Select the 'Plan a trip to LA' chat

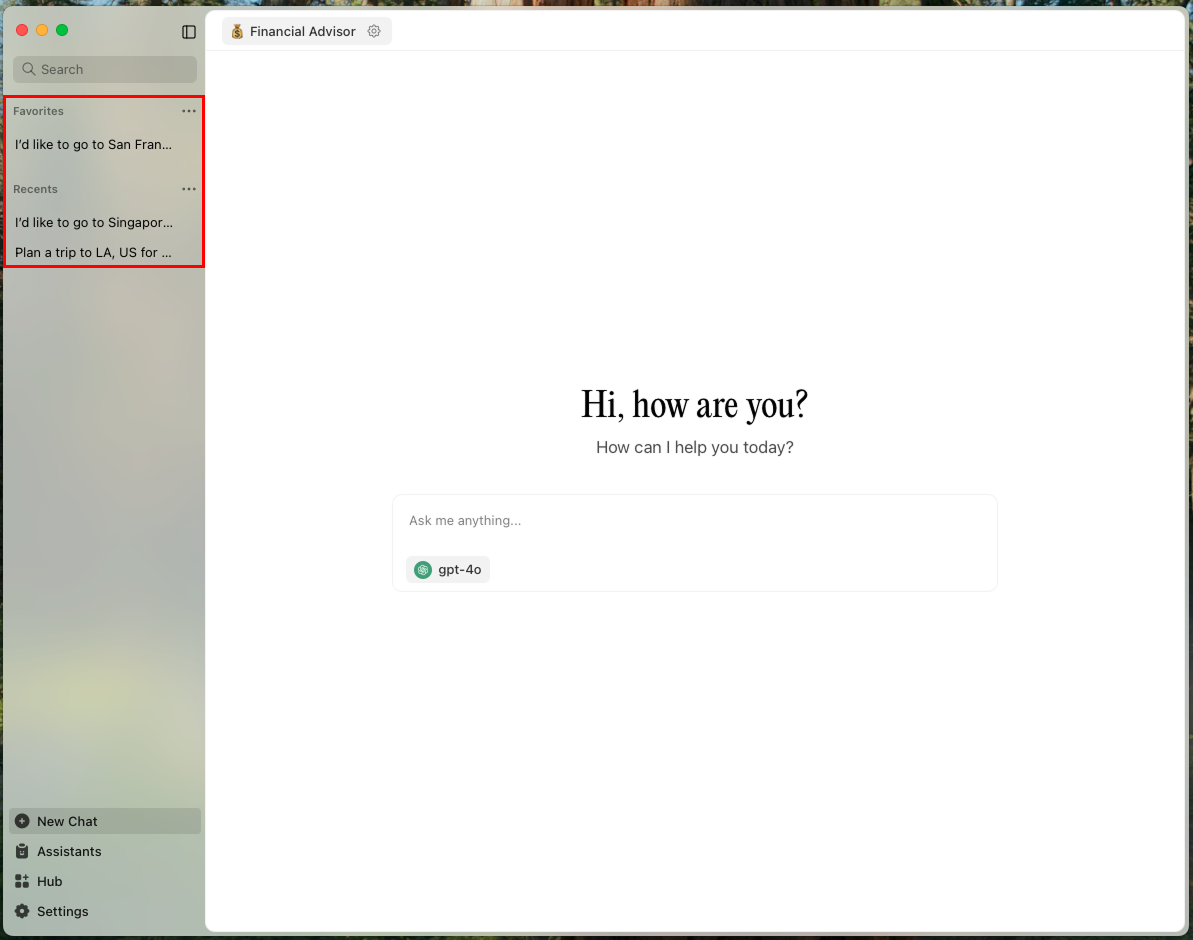coord(94,253)
